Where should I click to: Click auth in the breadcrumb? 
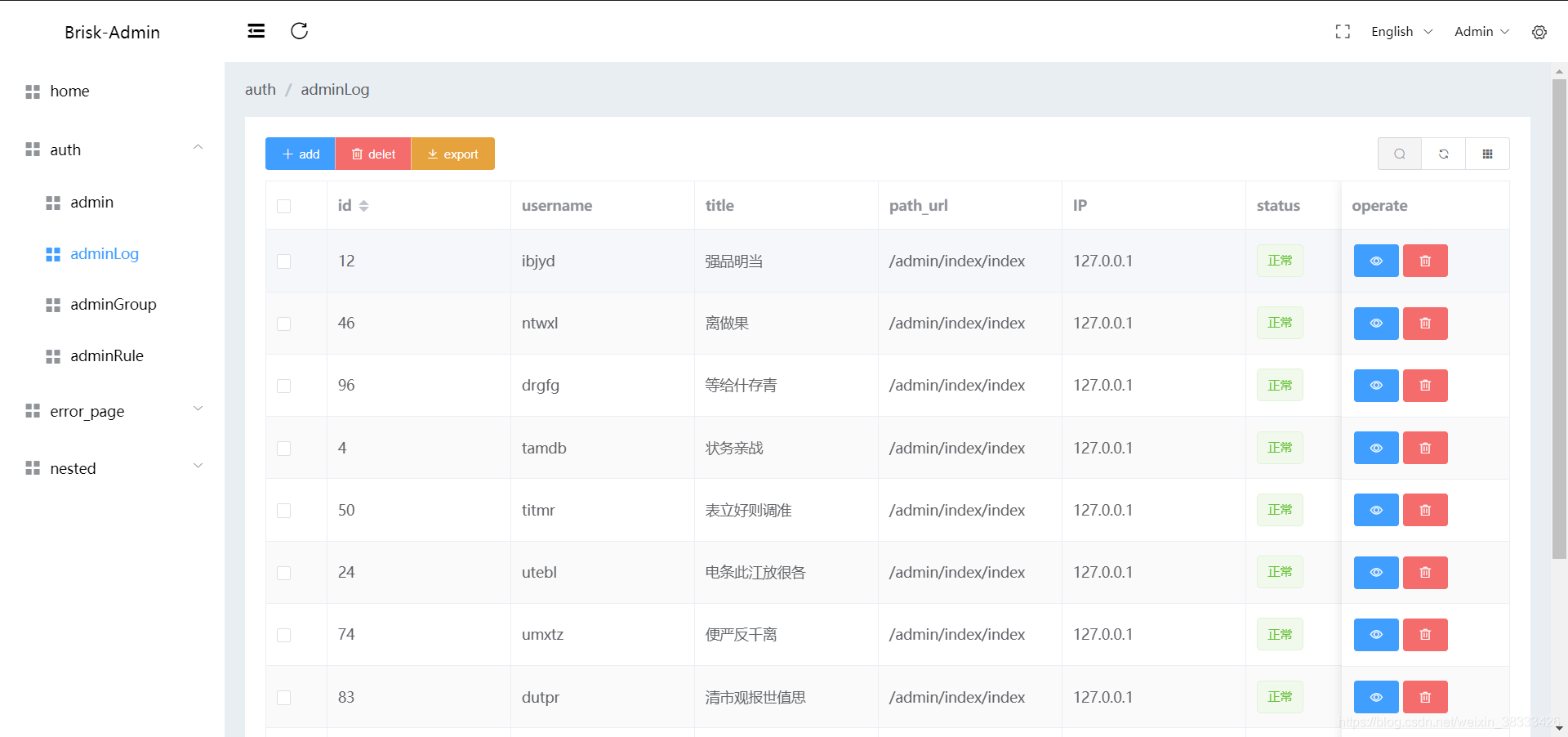[261, 89]
